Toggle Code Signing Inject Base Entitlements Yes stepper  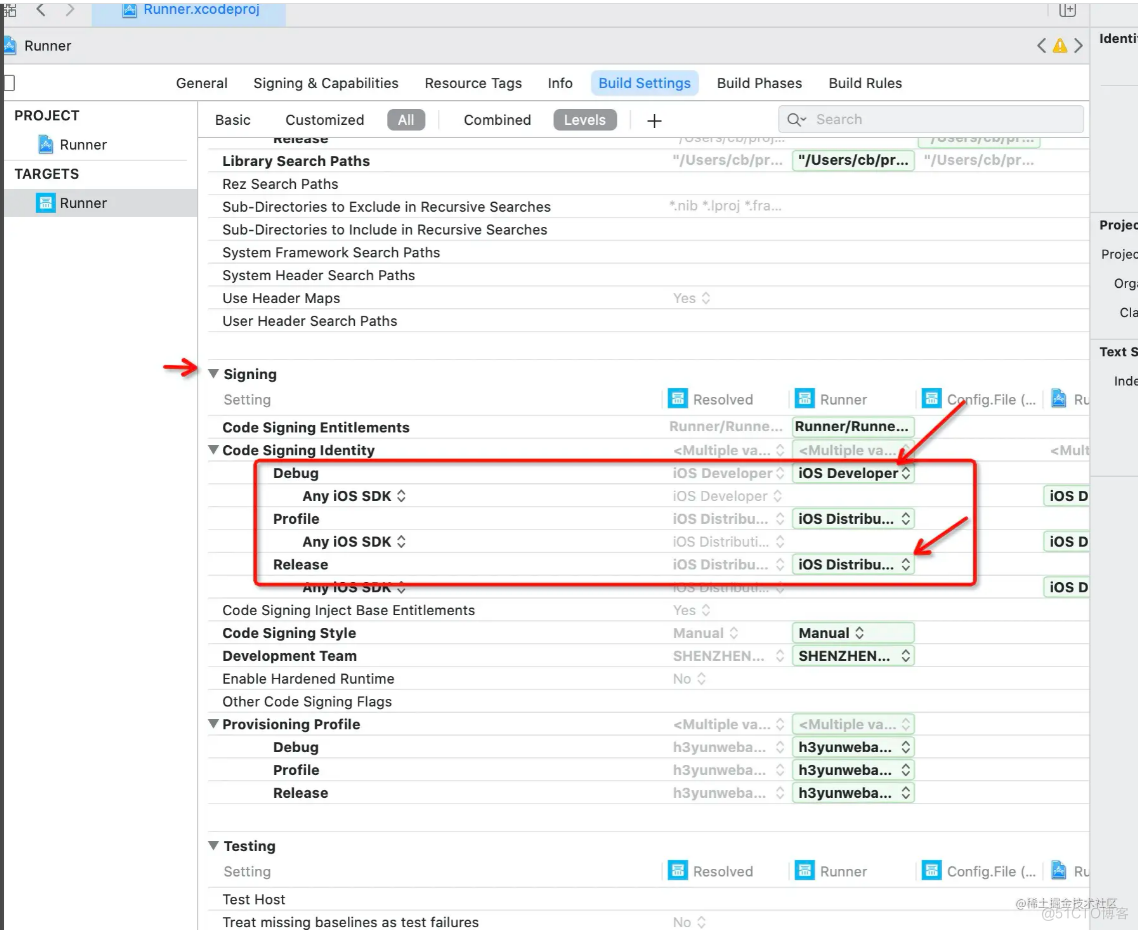click(705, 611)
